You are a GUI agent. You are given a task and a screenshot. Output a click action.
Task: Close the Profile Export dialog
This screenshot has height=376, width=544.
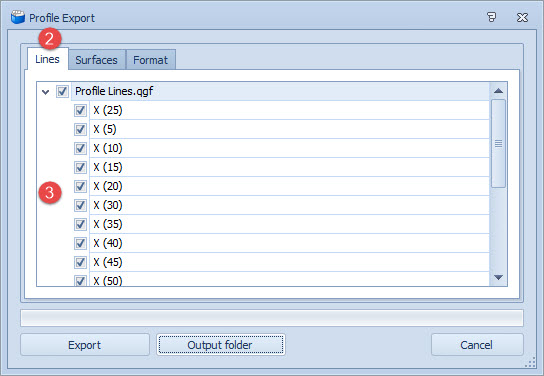(522, 17)
